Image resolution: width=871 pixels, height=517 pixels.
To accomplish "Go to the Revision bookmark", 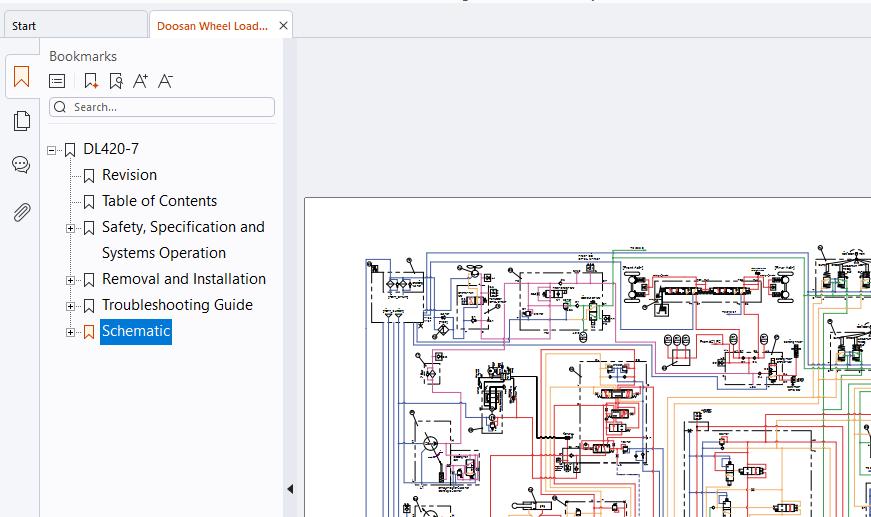I will pos(129,175).
